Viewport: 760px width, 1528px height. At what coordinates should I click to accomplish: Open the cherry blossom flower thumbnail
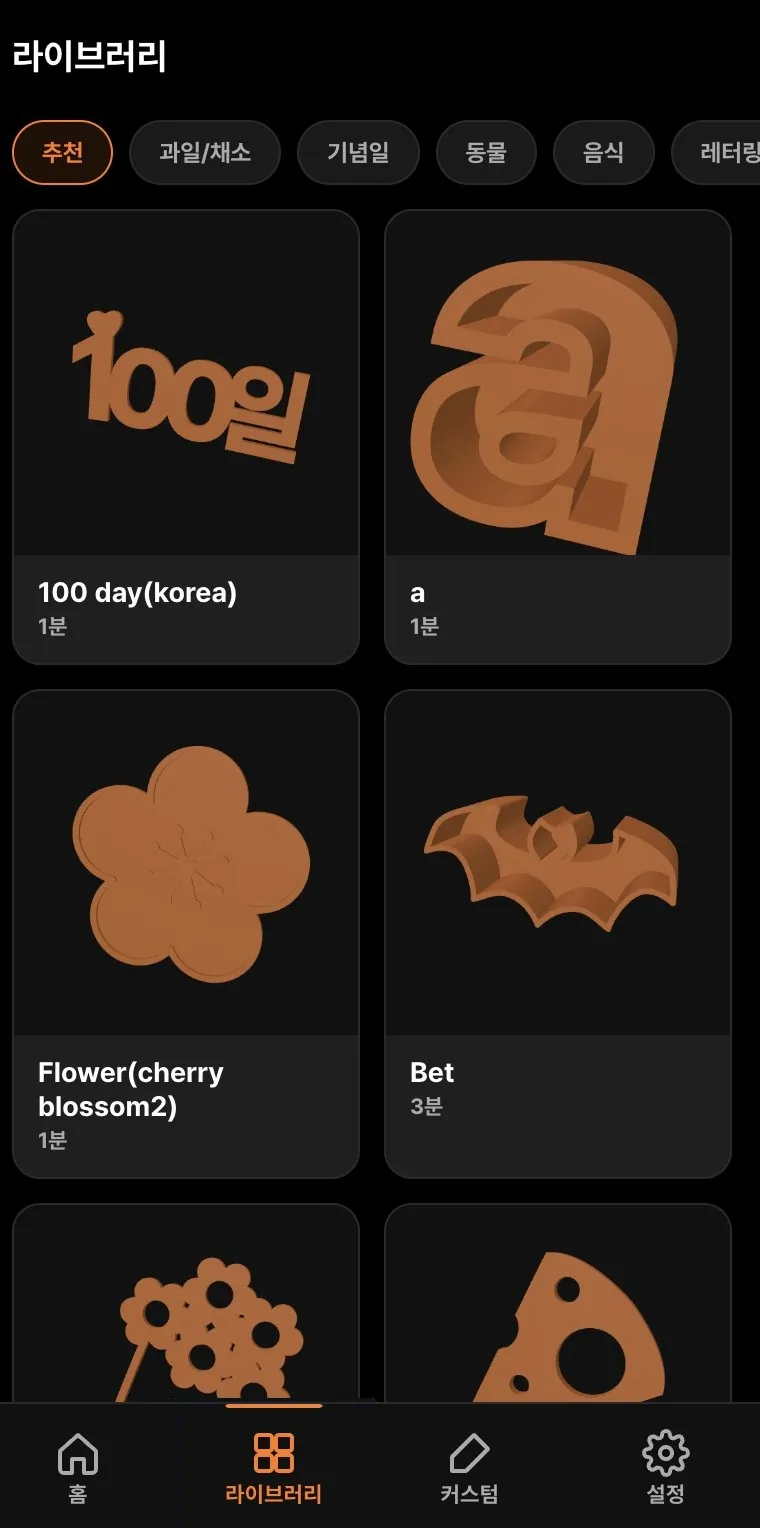point(186,862)
